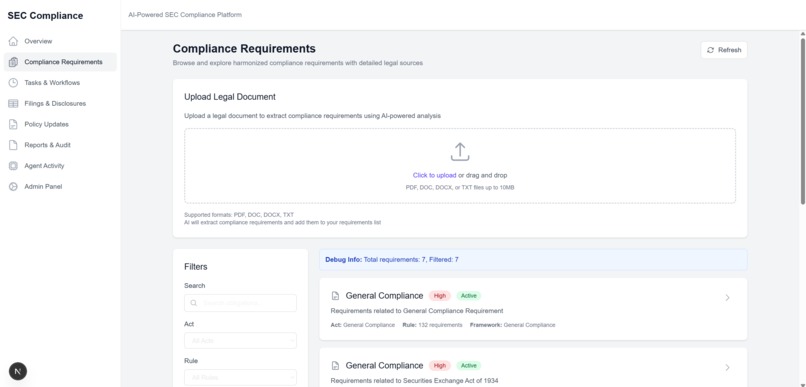Click 'Requirements related to Securities Exchange Act of 1934'
The height and width of the screenshot is (387, 806).
(x=414, y=381)
